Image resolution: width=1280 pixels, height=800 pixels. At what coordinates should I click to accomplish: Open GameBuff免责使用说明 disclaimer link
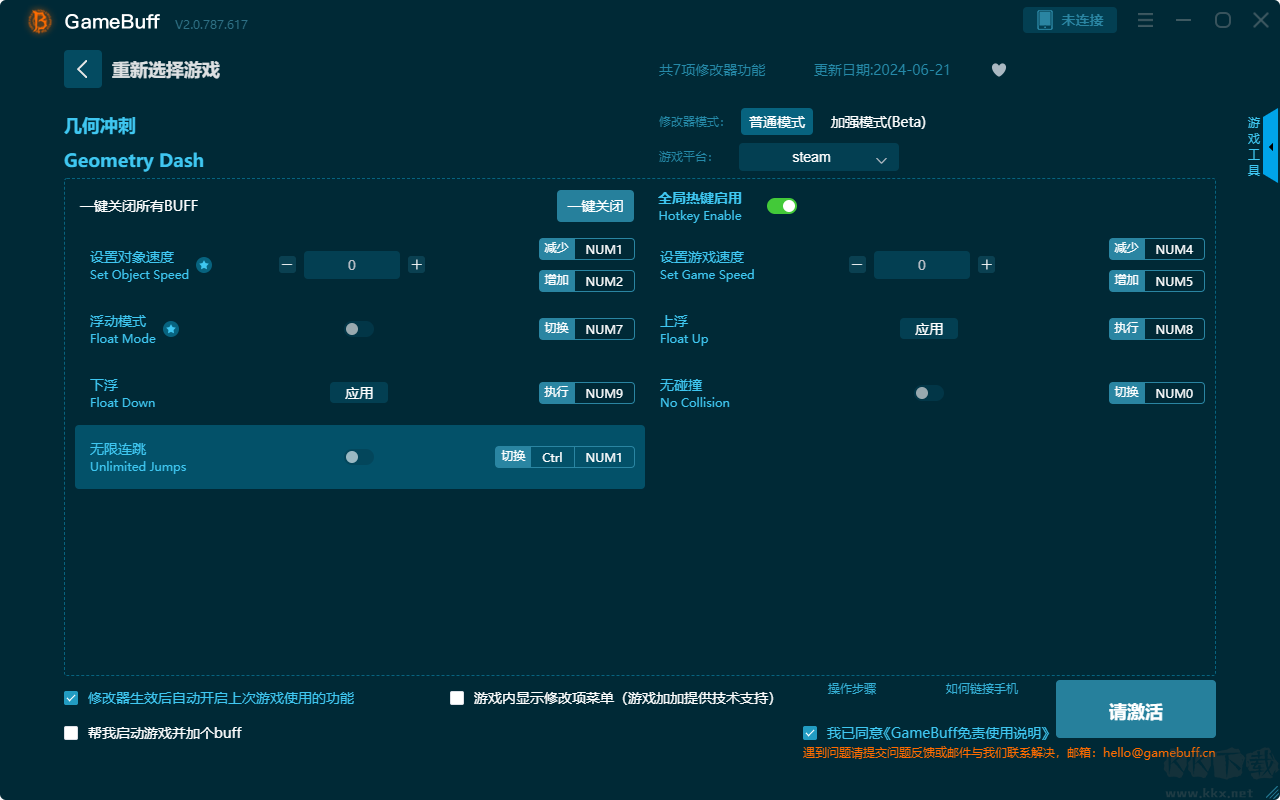pyautogui.click(x=968, y=733)
